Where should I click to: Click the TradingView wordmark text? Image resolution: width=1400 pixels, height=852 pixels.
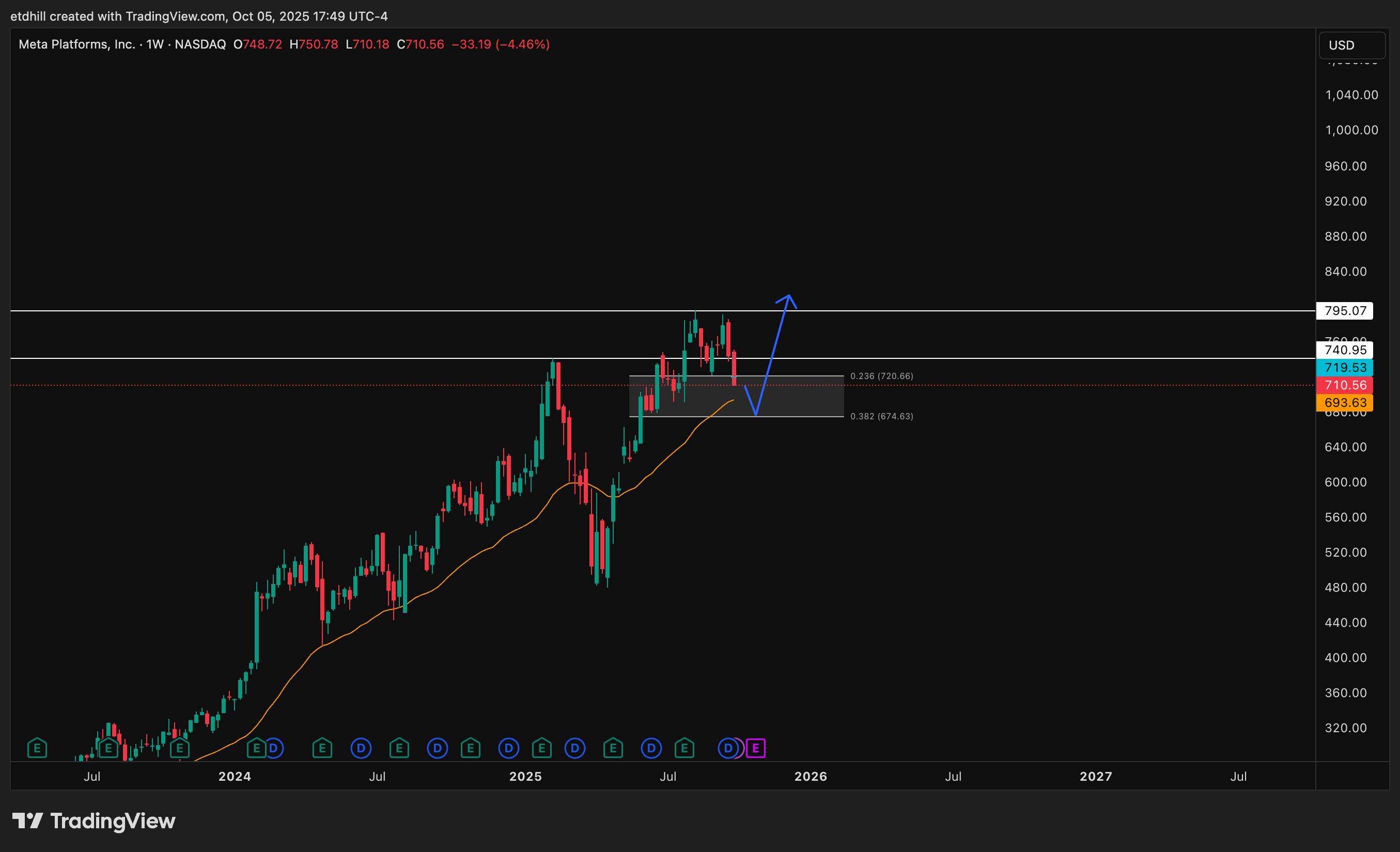[113, 821]
